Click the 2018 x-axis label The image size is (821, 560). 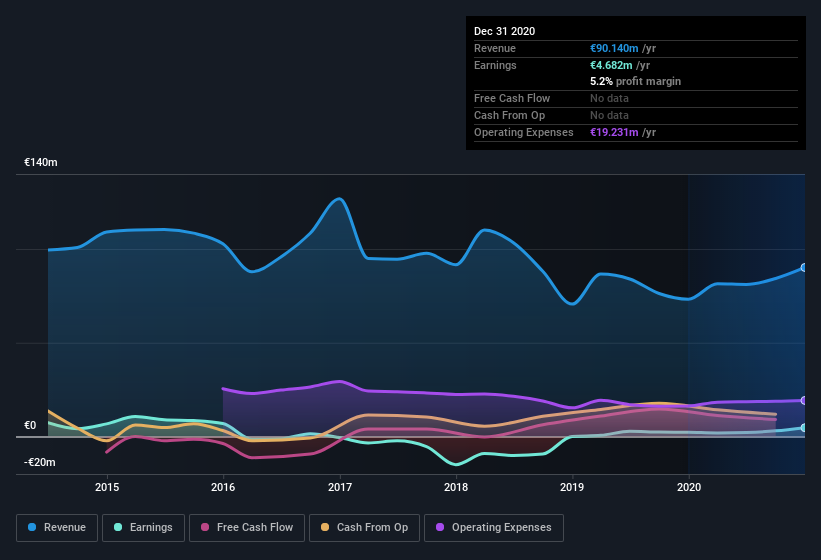coord(456,487)
